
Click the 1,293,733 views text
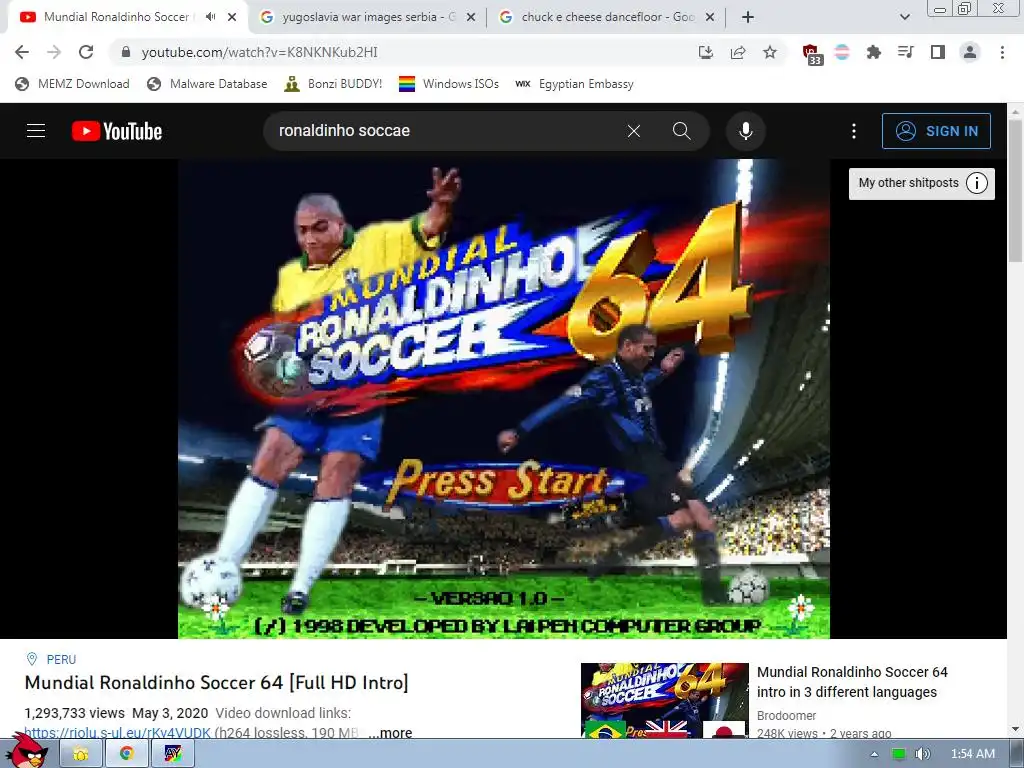(74, 713)
